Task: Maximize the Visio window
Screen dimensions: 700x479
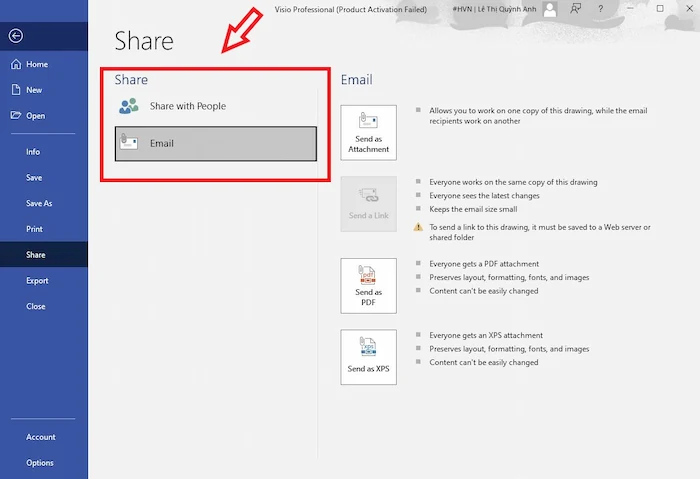Action: click(660, 8)
